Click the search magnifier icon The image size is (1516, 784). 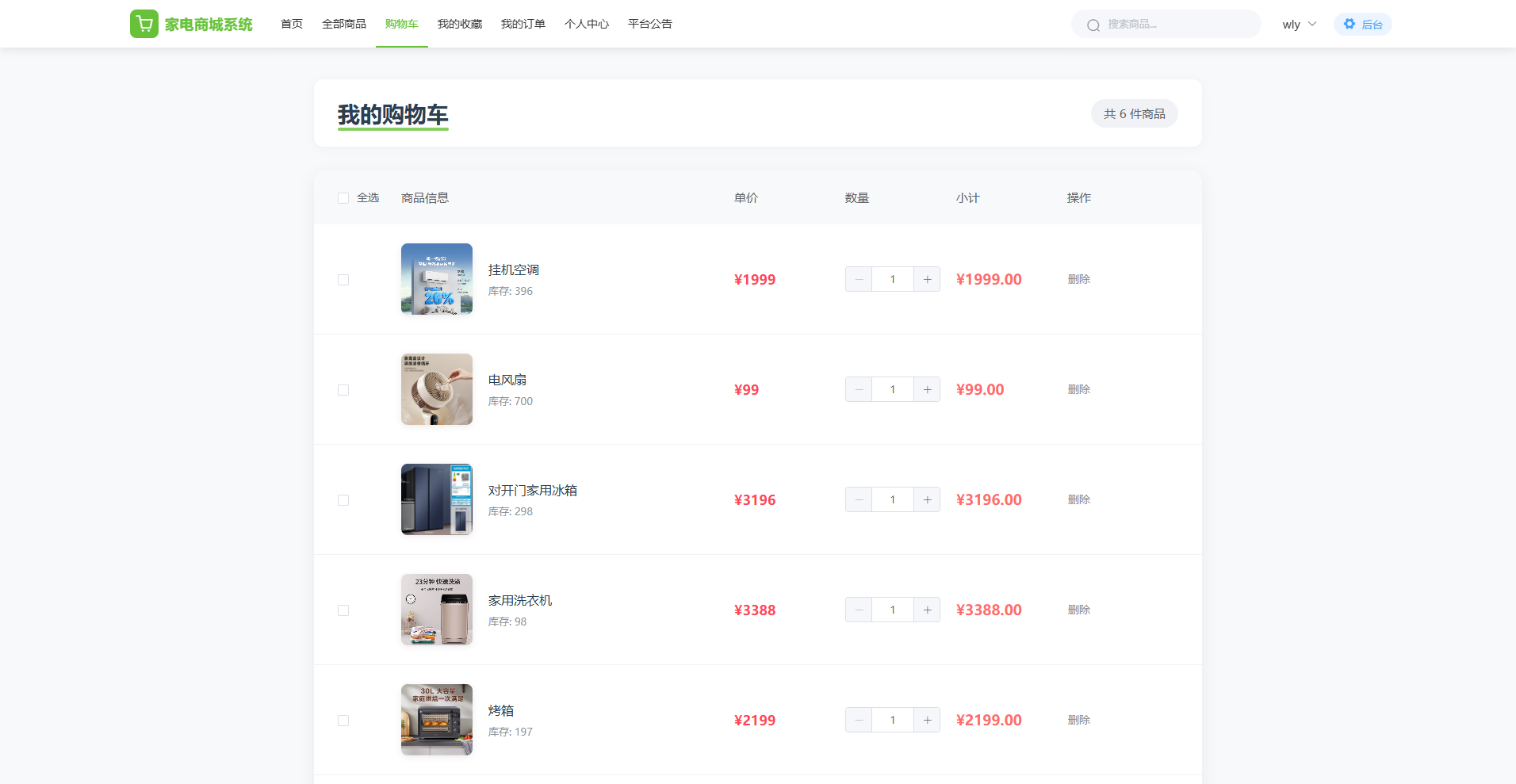(x=1093, y=25)
